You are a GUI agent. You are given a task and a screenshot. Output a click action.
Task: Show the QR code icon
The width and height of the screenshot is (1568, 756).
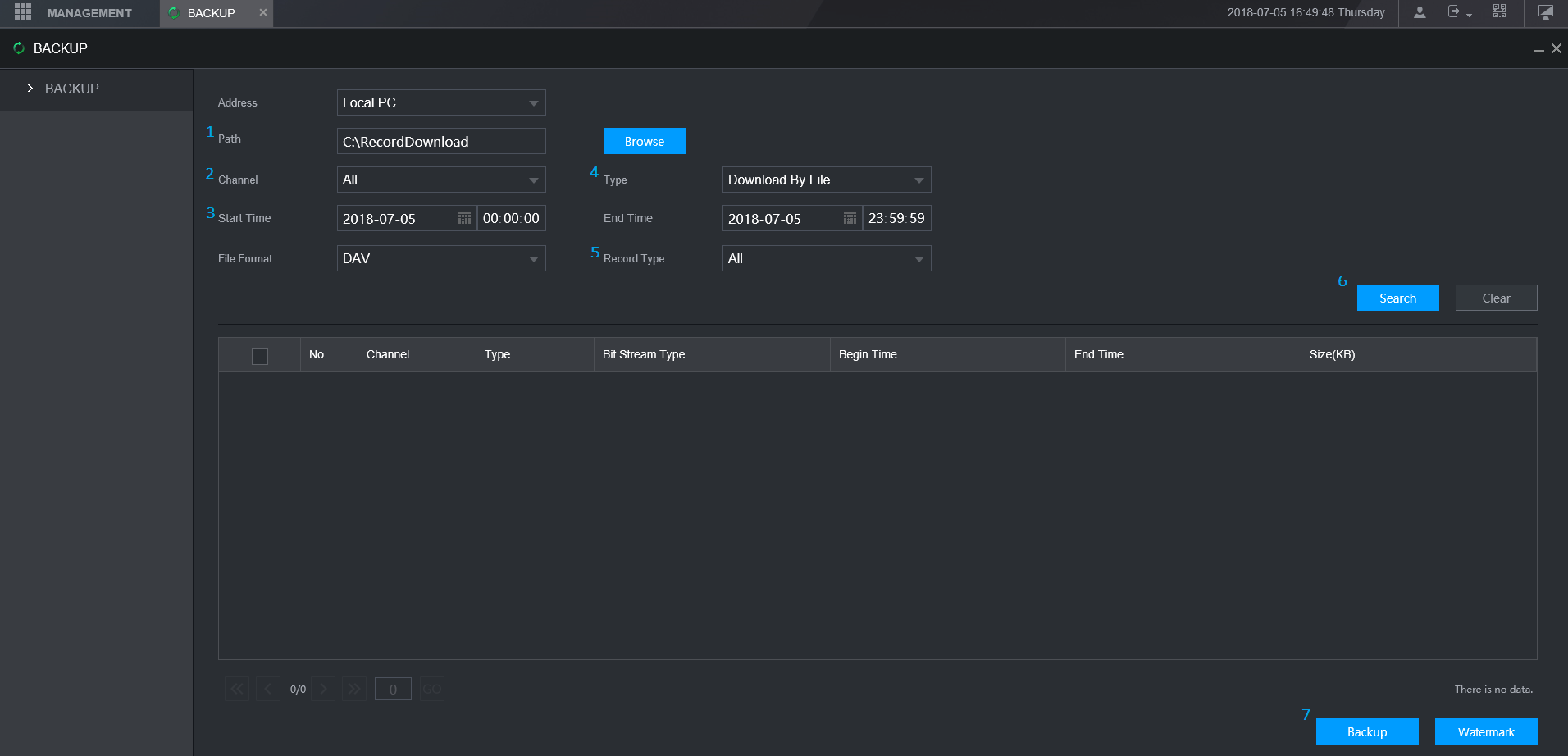pyautogui.click(x=1499, y=11)
